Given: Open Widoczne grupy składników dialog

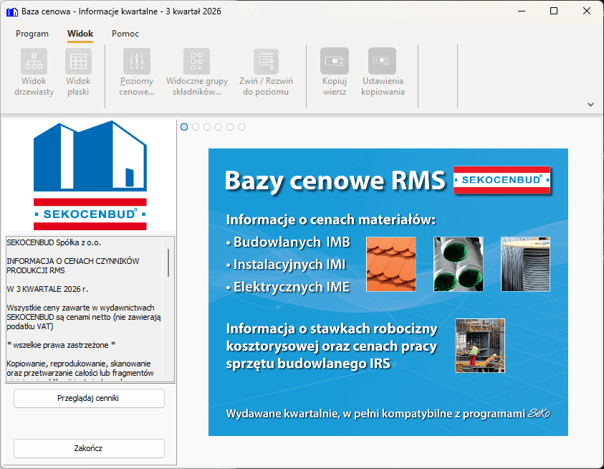Looking at the screenshot, I should (x=197, y=61).
